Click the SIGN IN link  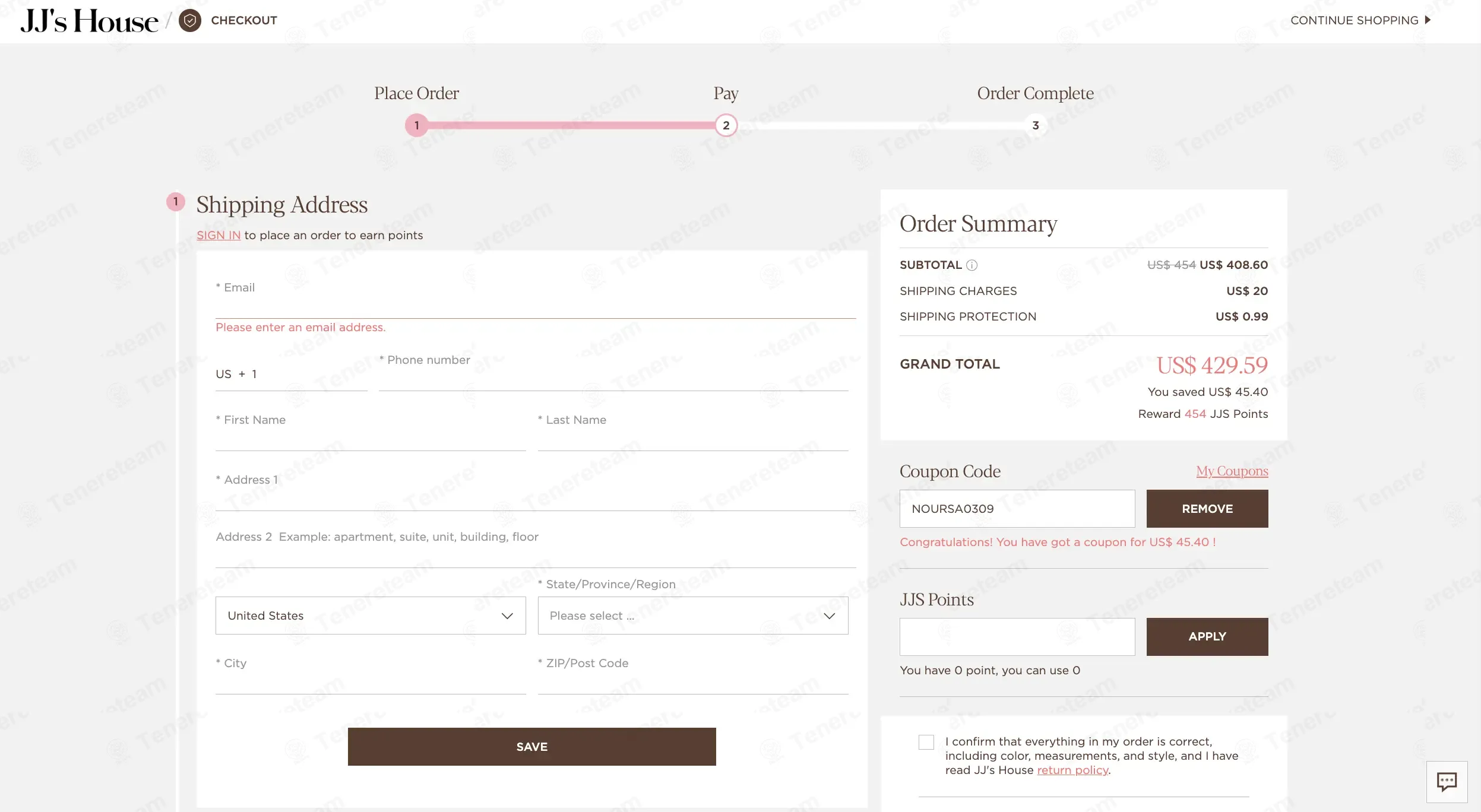tap(219, 236)
